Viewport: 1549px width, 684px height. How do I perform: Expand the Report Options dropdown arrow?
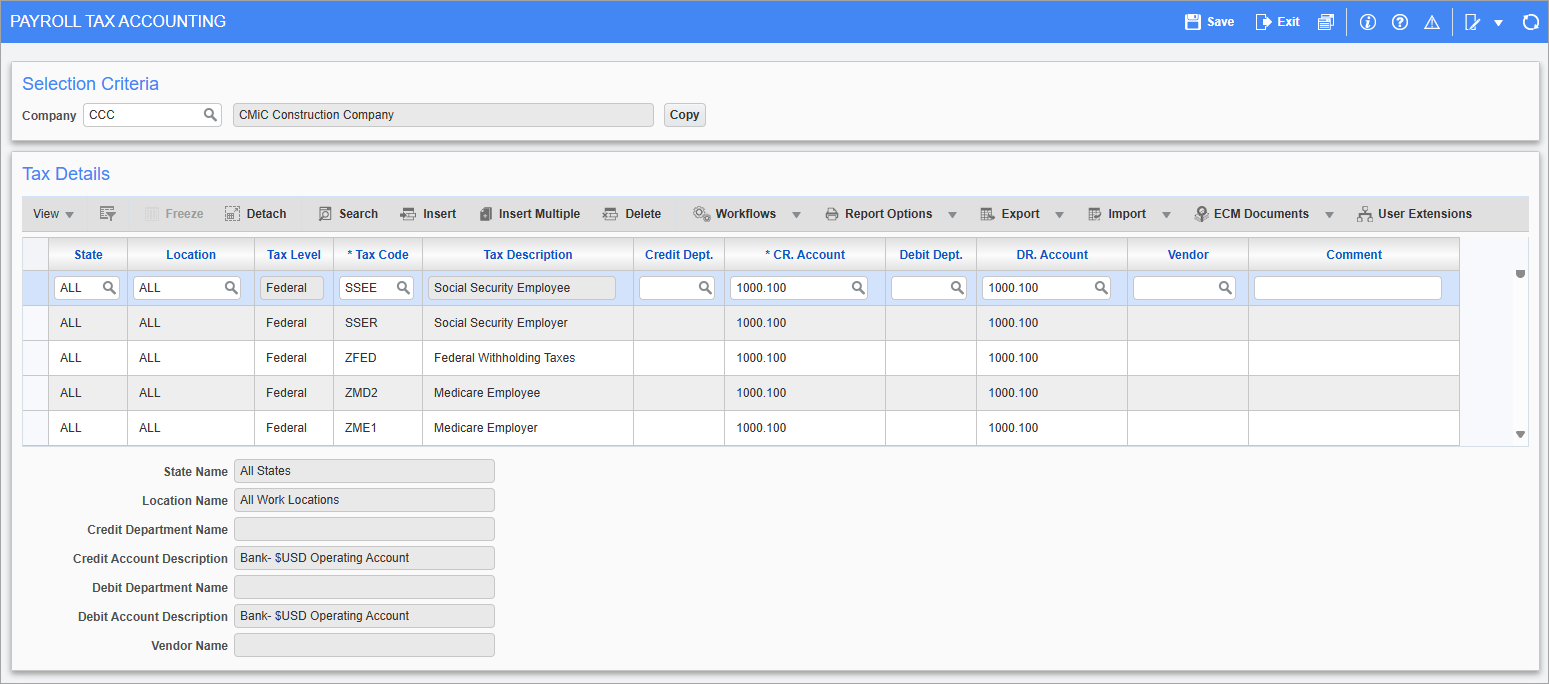point(952,215)
